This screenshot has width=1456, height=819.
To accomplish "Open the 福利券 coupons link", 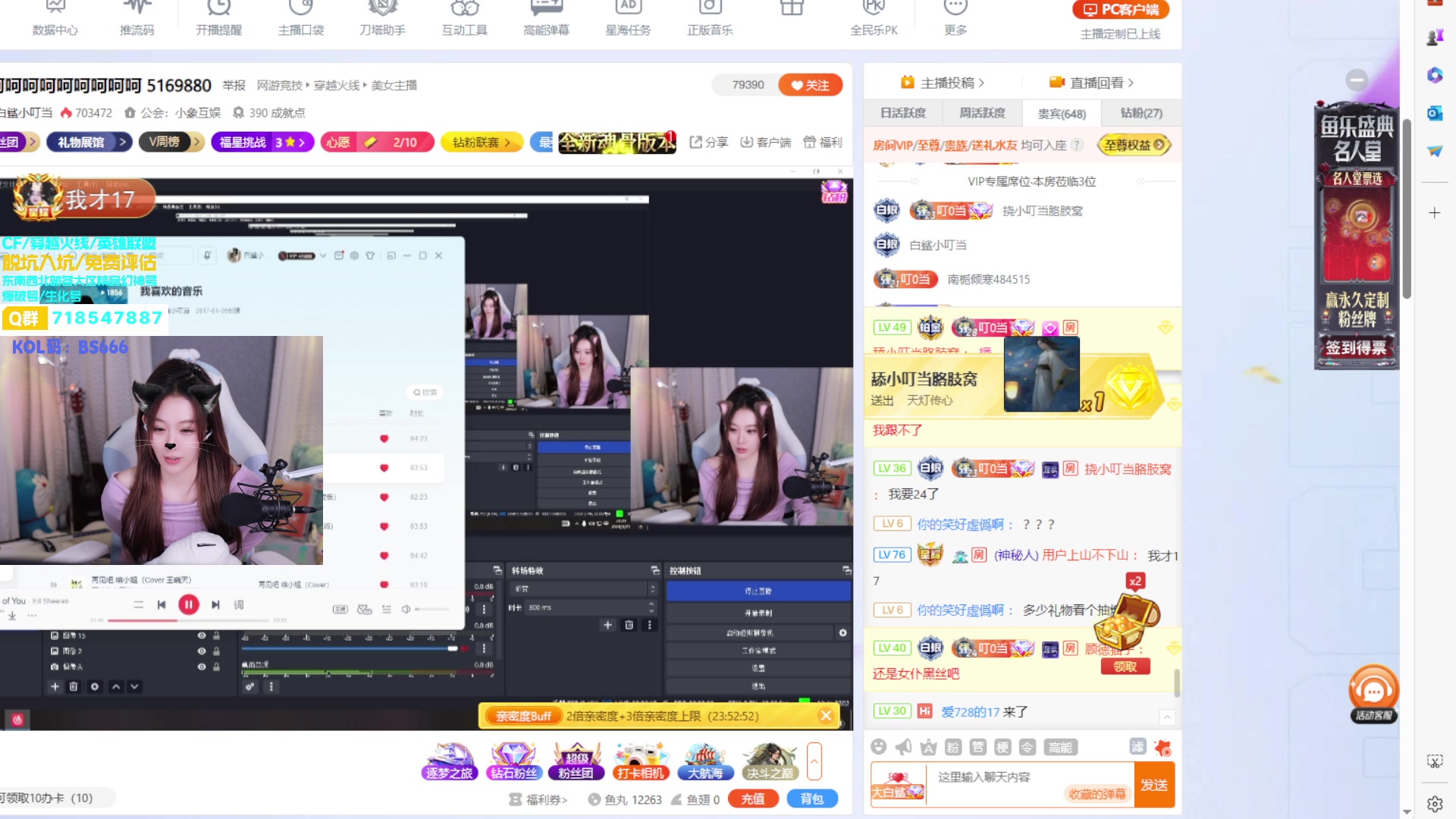I will (x=538, y=799).
